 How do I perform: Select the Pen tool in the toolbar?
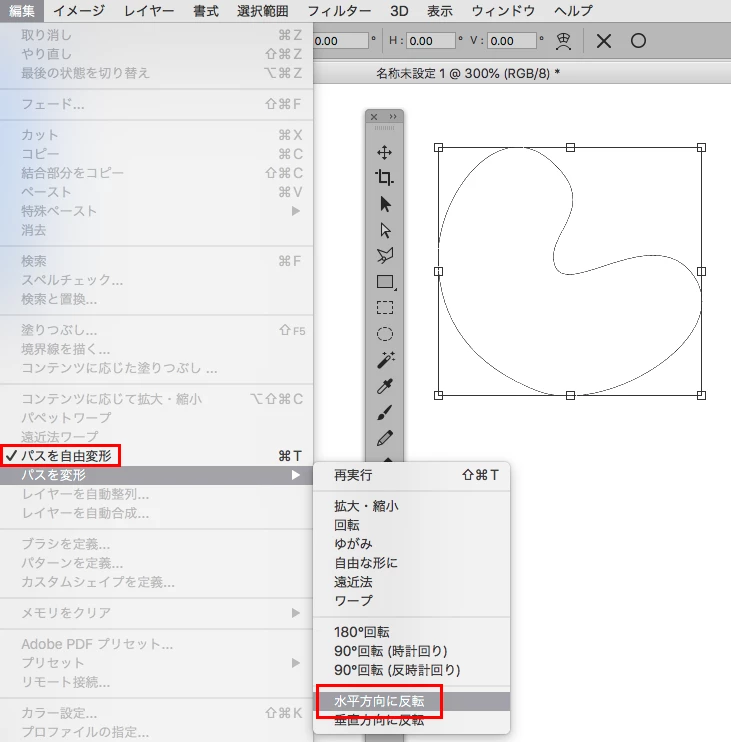(x=385, y=256)
